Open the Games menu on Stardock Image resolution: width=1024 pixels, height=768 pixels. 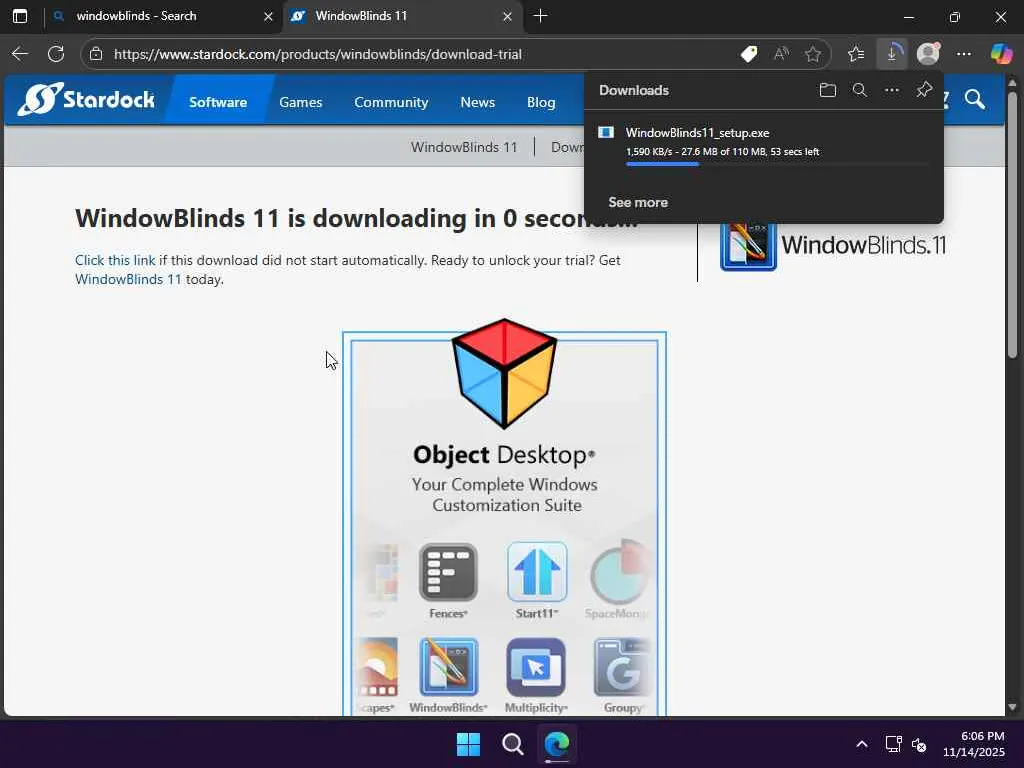coord(300,102)
